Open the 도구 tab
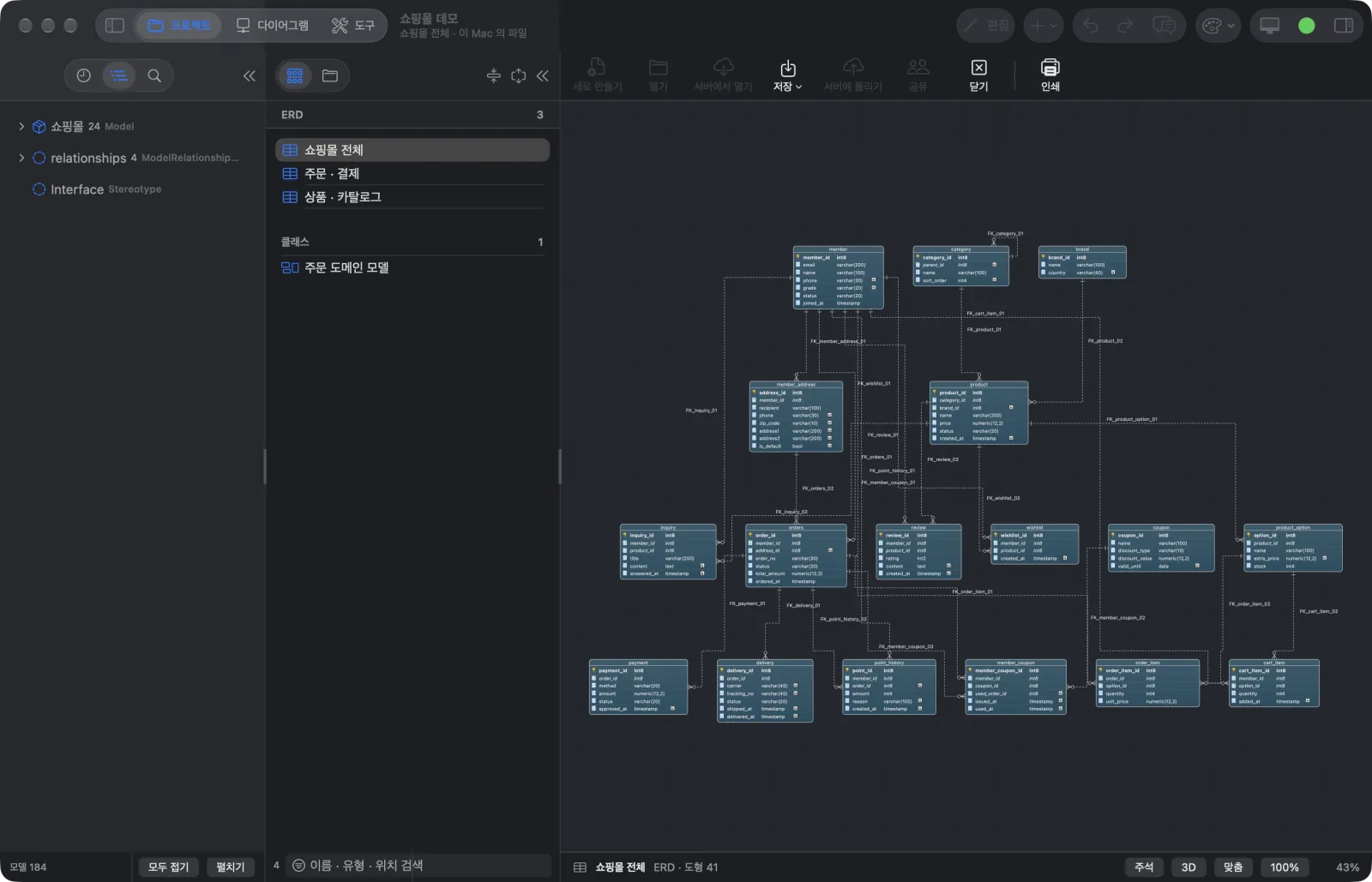Screen dimensions: 1372x882 coord(353,26)
